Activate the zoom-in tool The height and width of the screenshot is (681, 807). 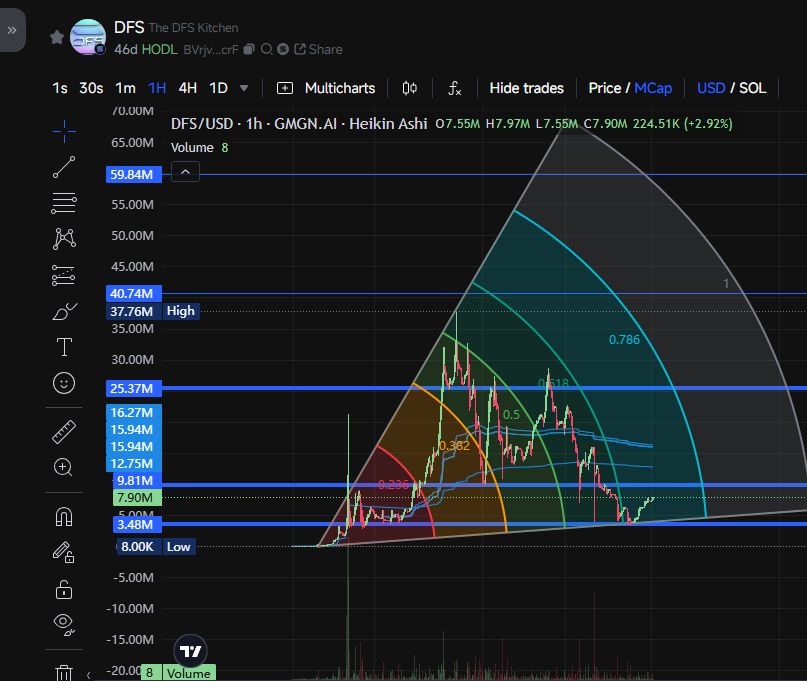tap(63, 467)
